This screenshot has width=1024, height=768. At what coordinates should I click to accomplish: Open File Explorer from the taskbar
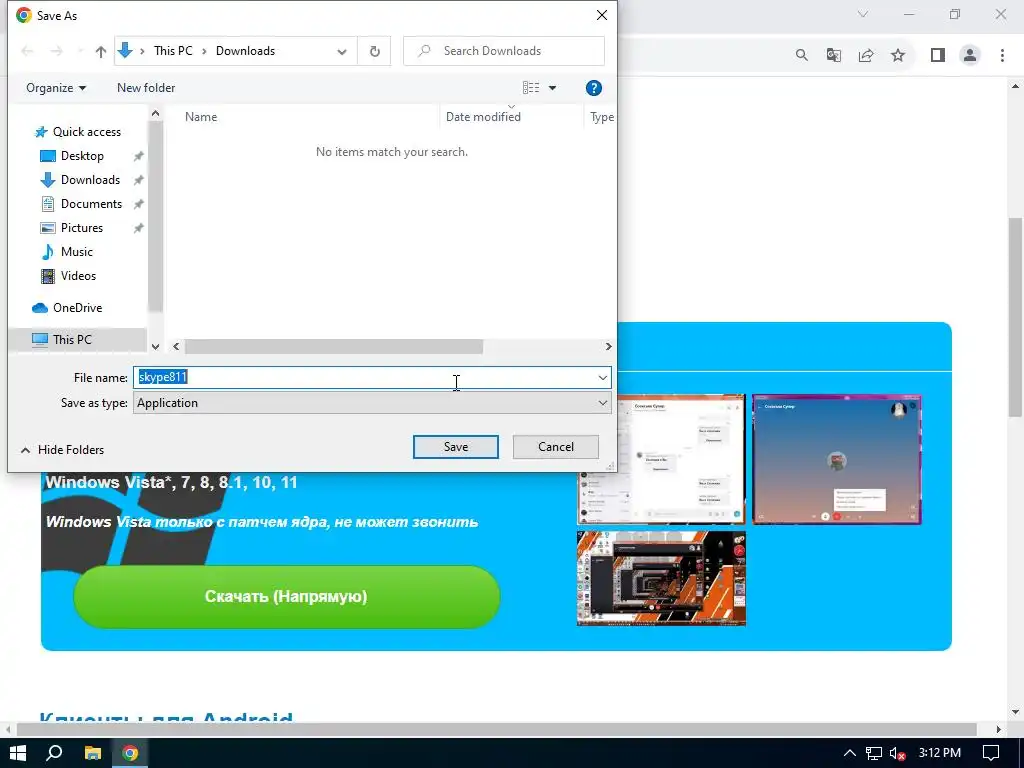click(x=93, y=753)
